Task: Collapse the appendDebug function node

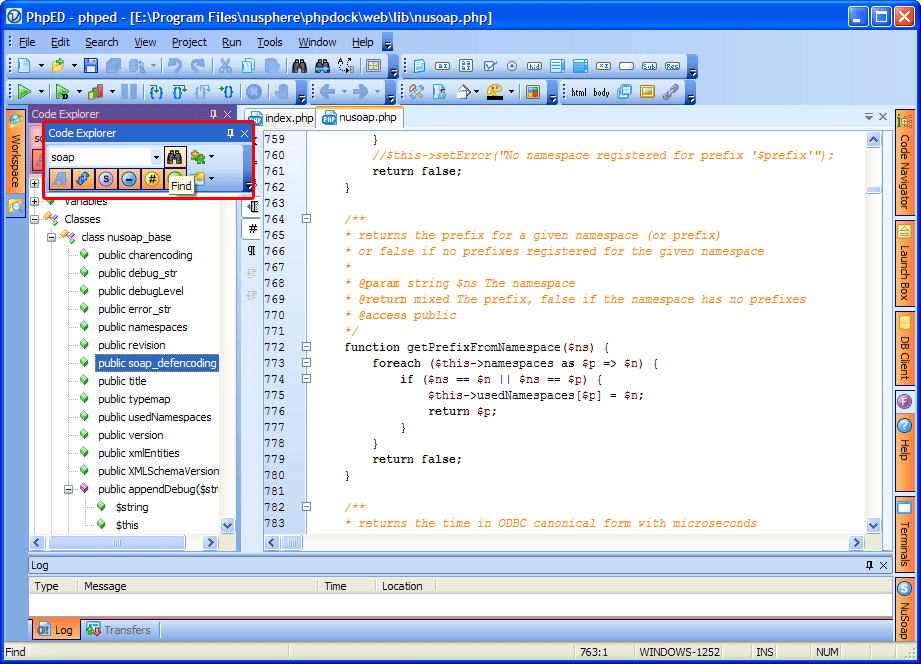Action: tap(69, 489)
